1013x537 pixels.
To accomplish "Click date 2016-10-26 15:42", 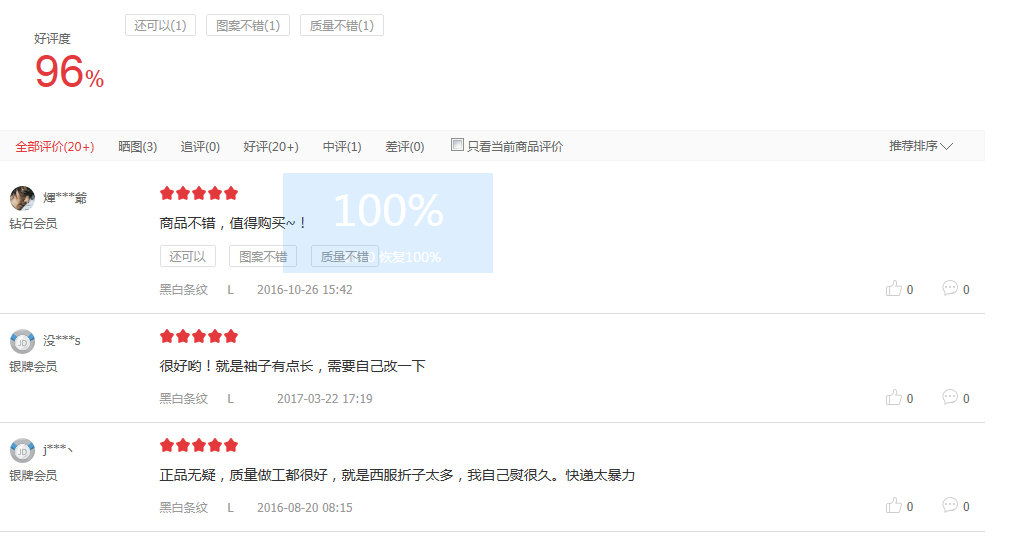I will click(x=305, y=290).
